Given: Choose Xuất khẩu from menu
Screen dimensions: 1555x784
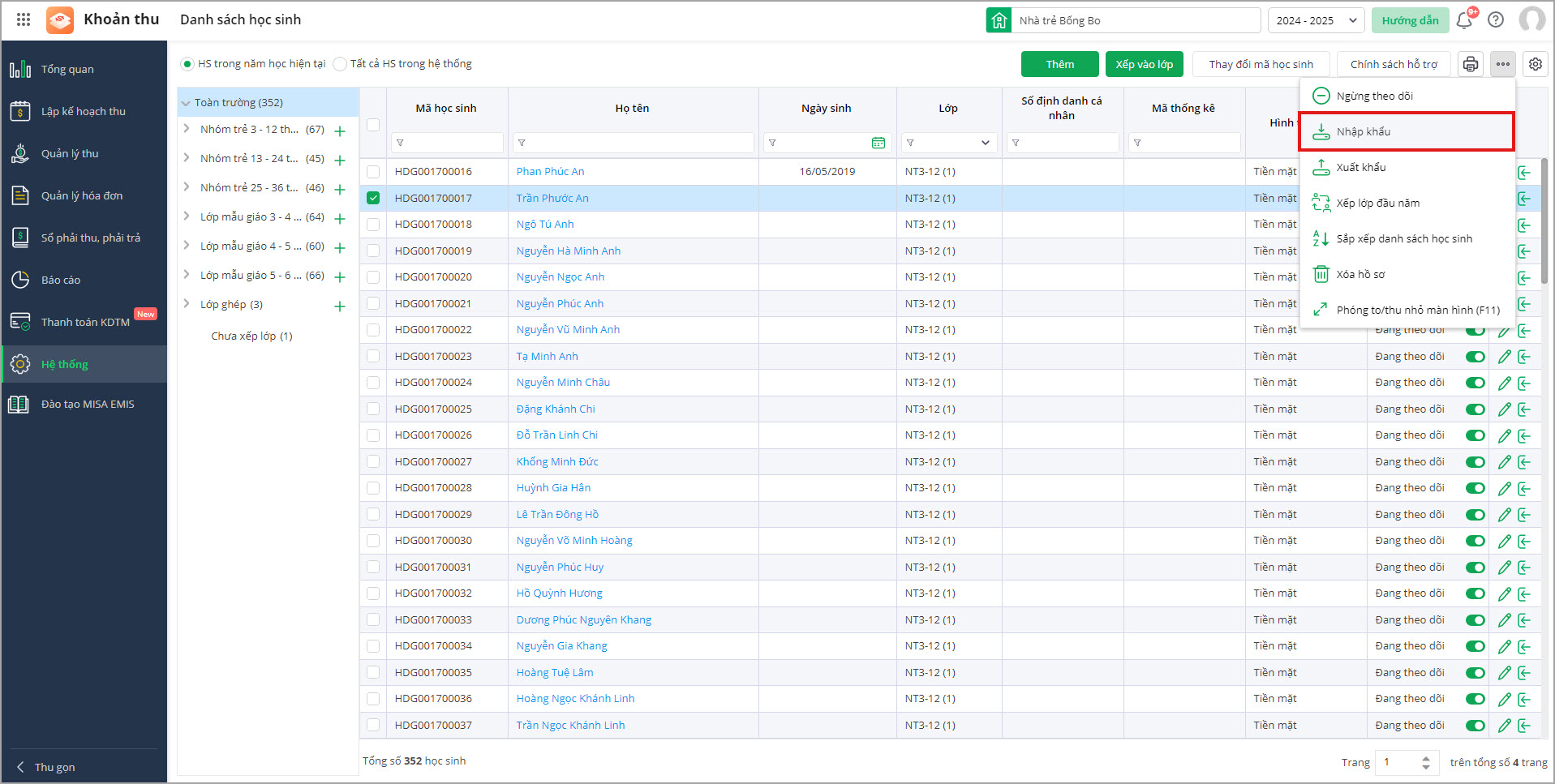Looking at the screenshot, I should tap(1407, 167).
